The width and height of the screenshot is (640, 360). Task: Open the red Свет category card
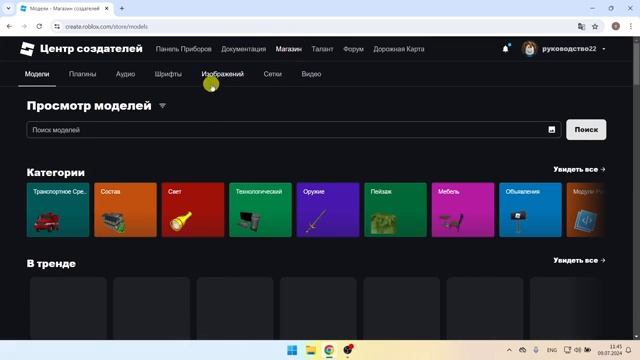click(x=193, y=210)
